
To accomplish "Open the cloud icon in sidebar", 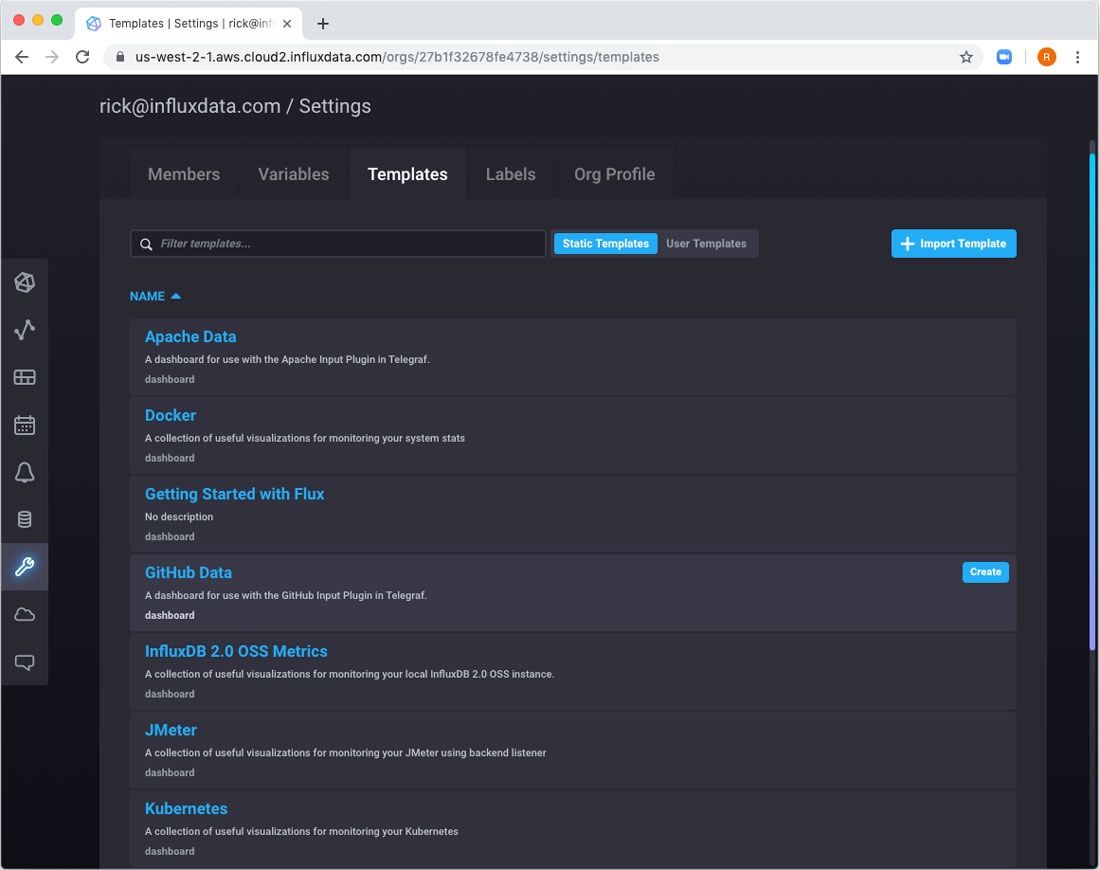I will pyautogui.click(x=25, y=614).
